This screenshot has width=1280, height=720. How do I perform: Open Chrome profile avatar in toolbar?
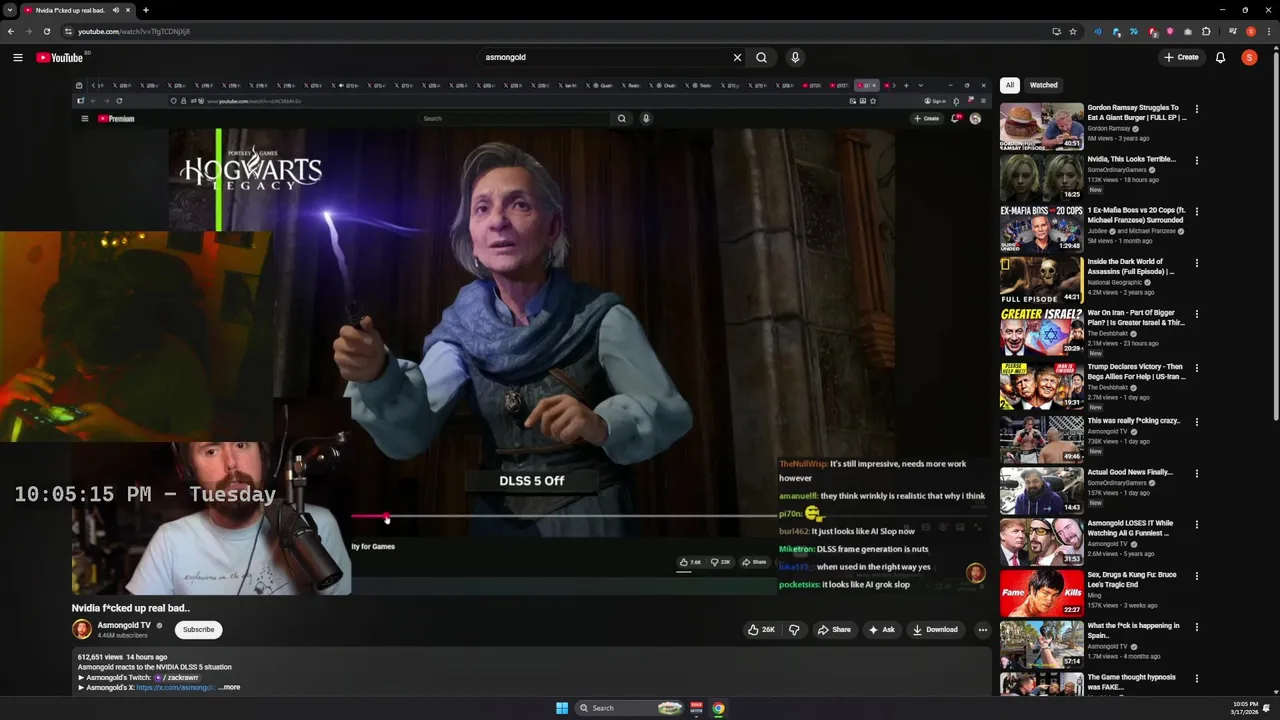pyautogui.click(x=1250, y=31)
